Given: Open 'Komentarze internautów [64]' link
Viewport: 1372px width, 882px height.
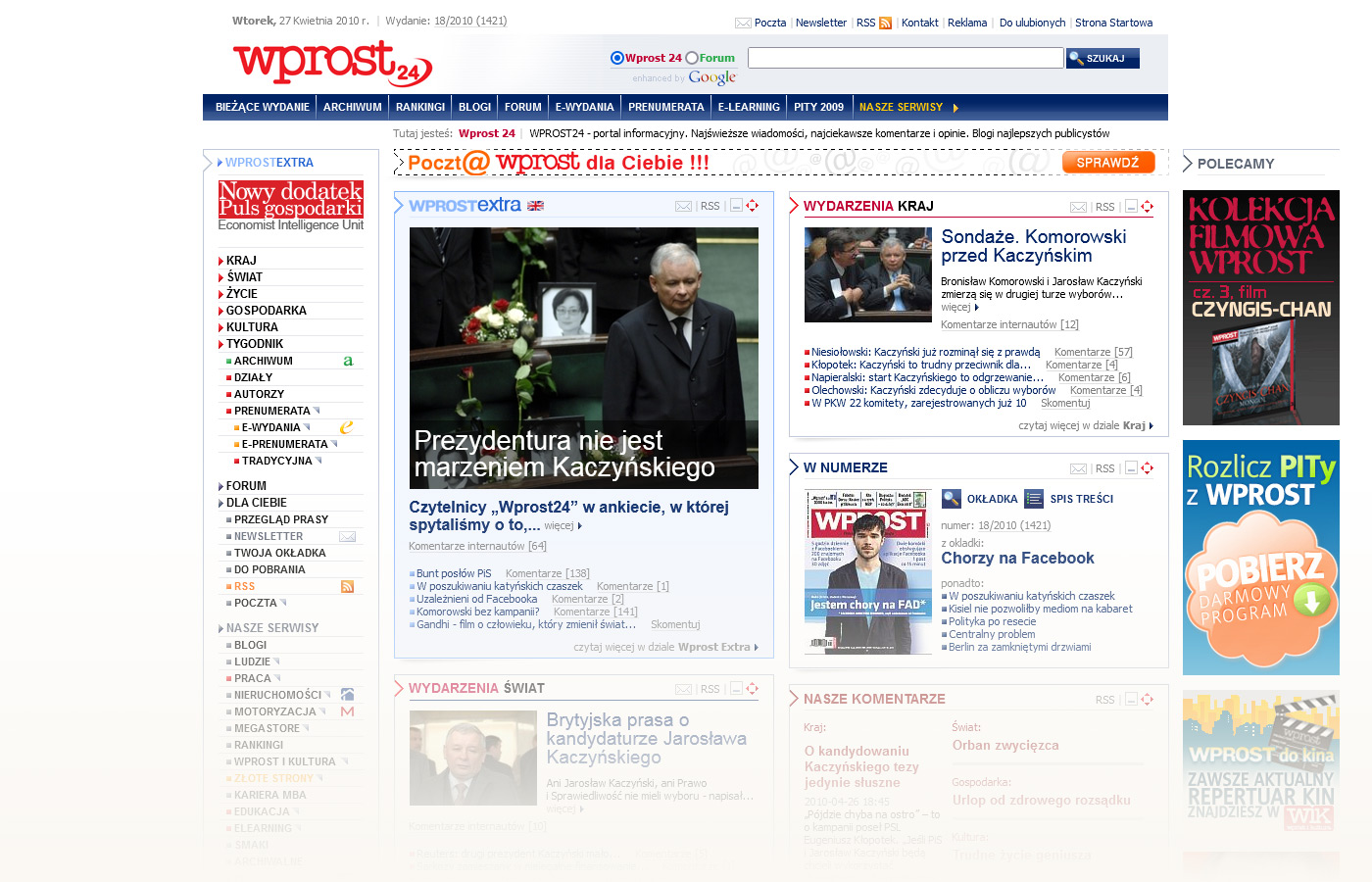Looking at the screenshot, I should [x=477, y=546].
